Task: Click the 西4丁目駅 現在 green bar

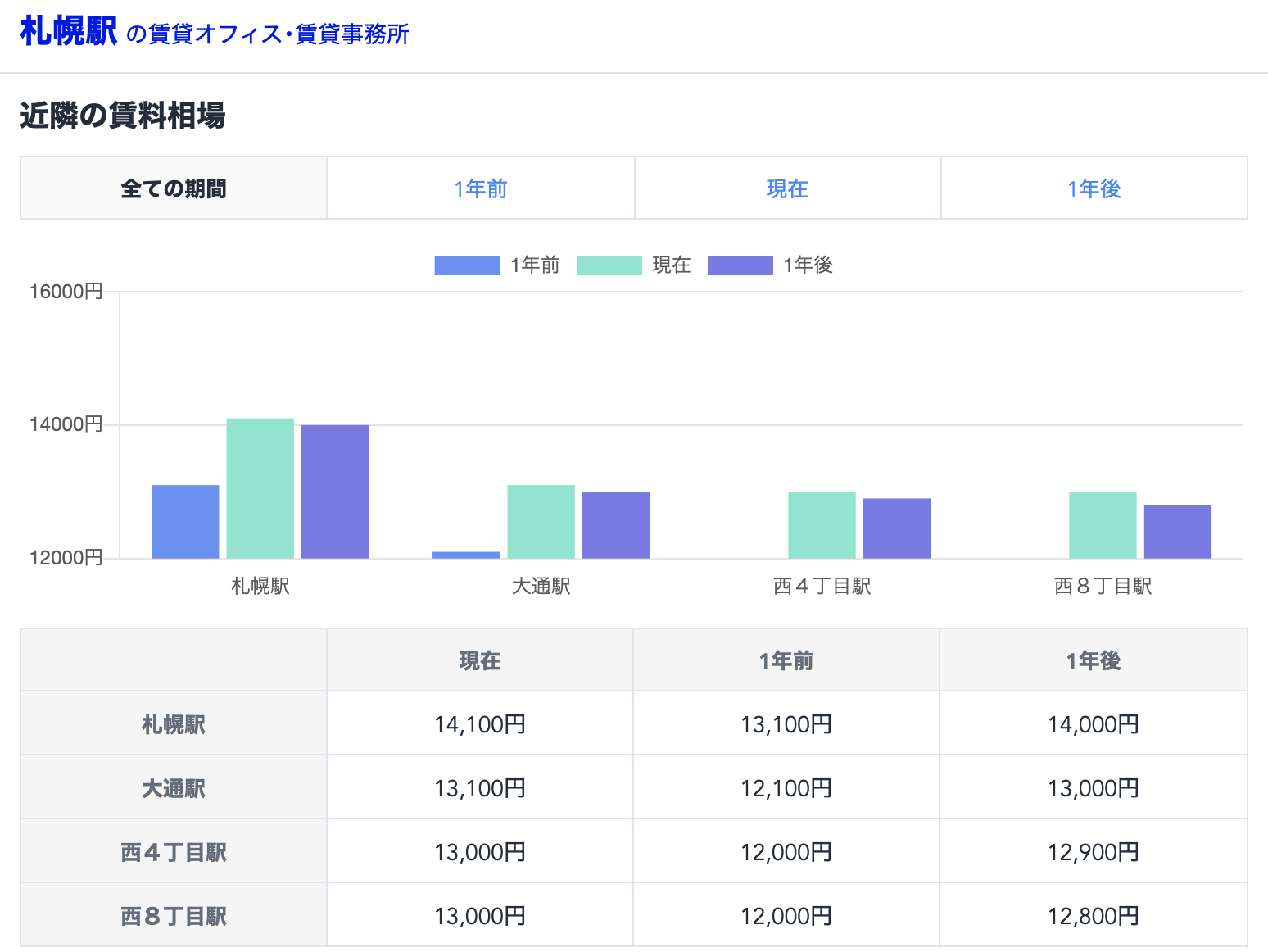Action: [822, 525]
